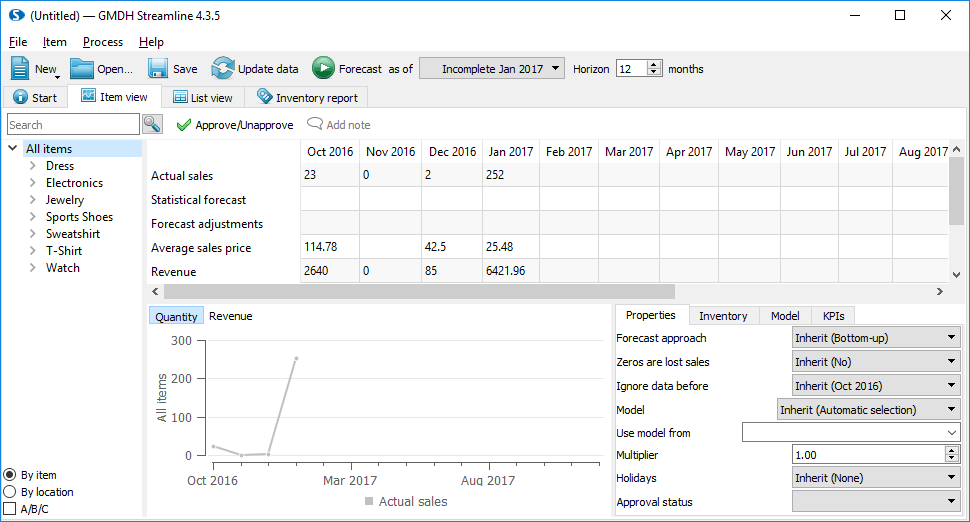Click the Update data refresh icon

tap(222, 69)
